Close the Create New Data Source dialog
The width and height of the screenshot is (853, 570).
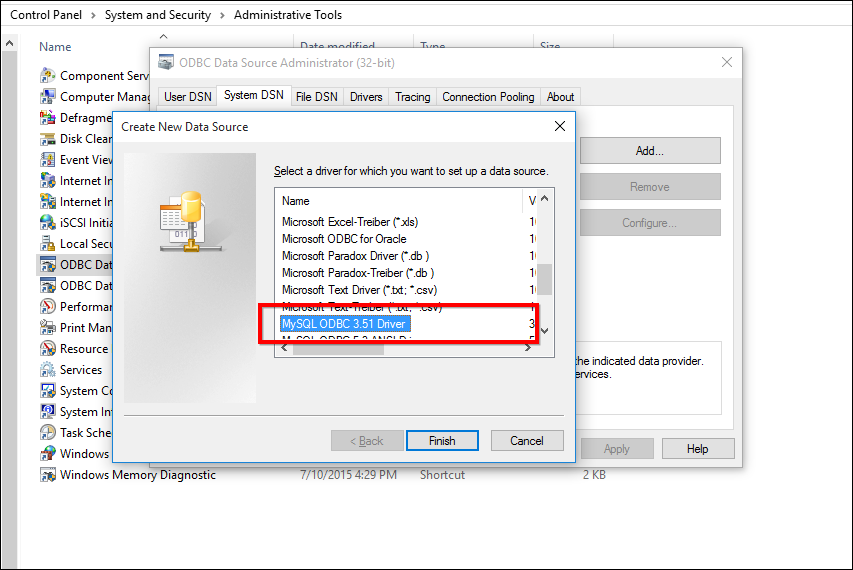click(x=560, y=126)
